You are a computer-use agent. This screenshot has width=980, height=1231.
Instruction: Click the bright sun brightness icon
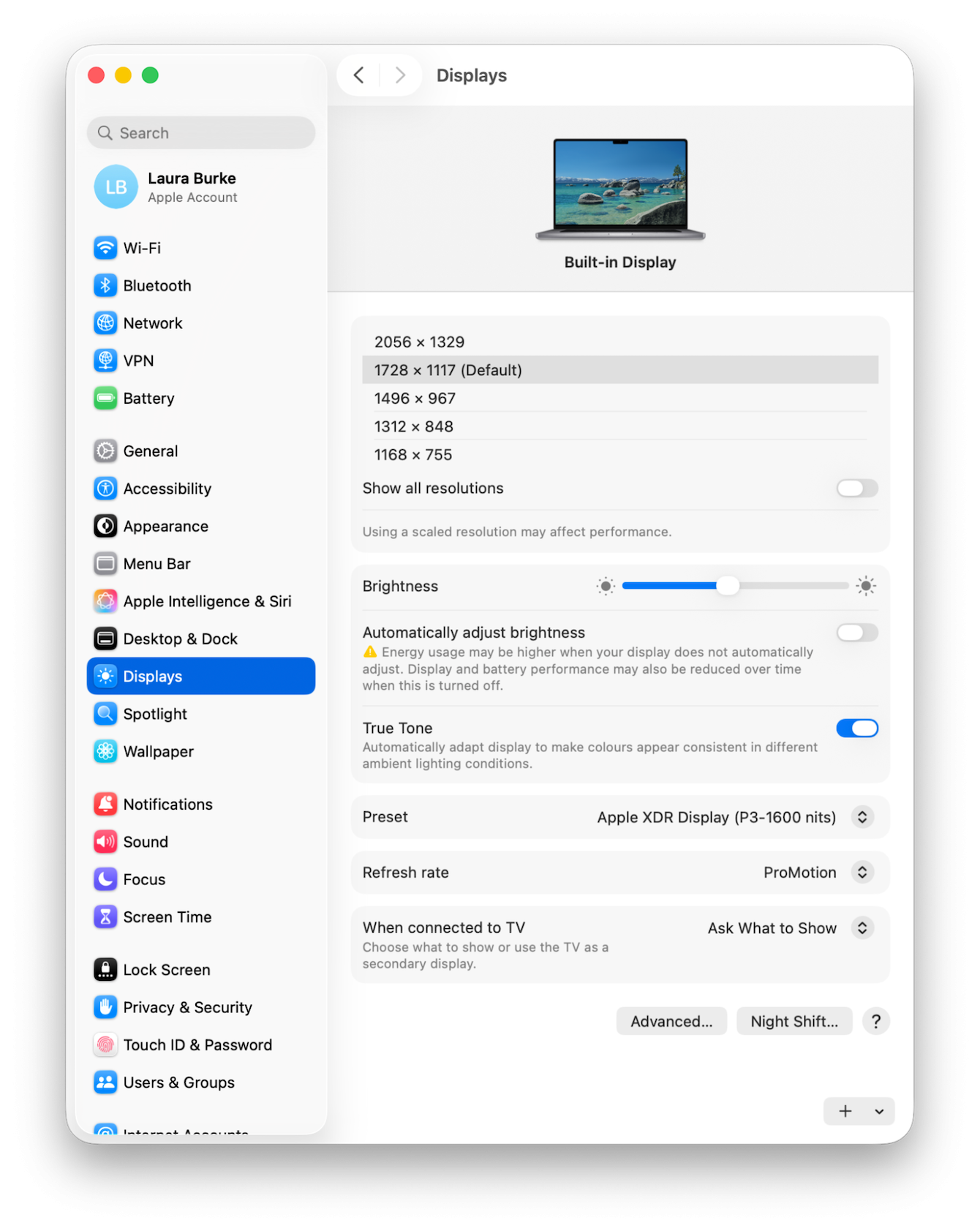tap(866, 586)
